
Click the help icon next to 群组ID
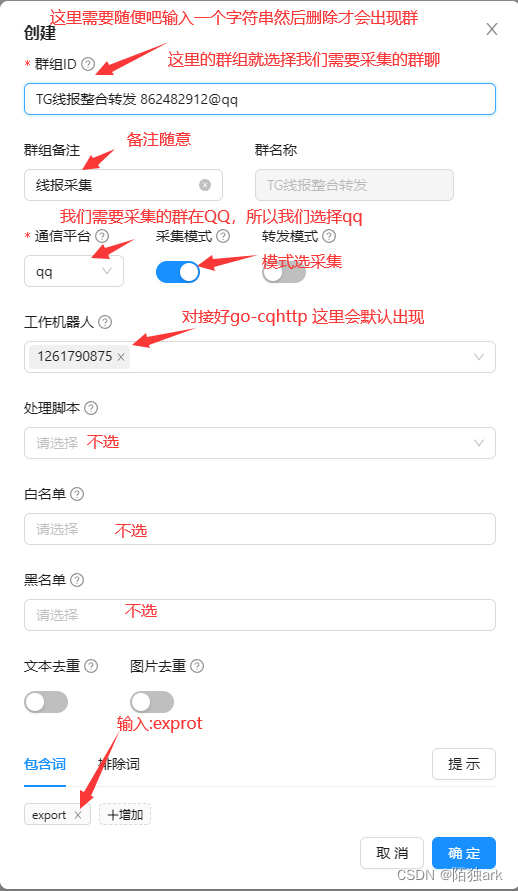point(88,64)
